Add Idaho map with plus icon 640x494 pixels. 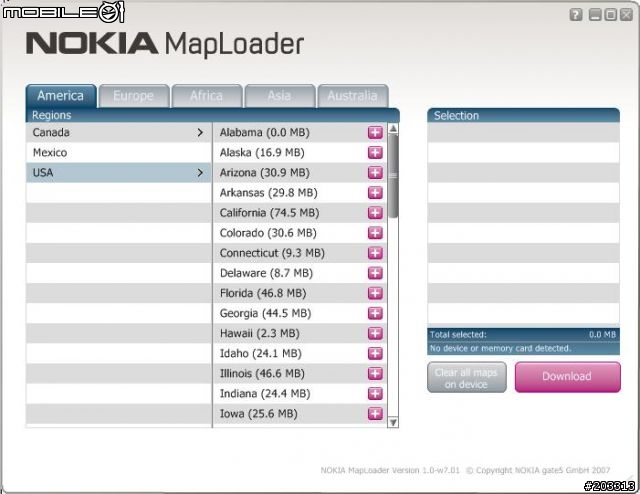[375, 354]
